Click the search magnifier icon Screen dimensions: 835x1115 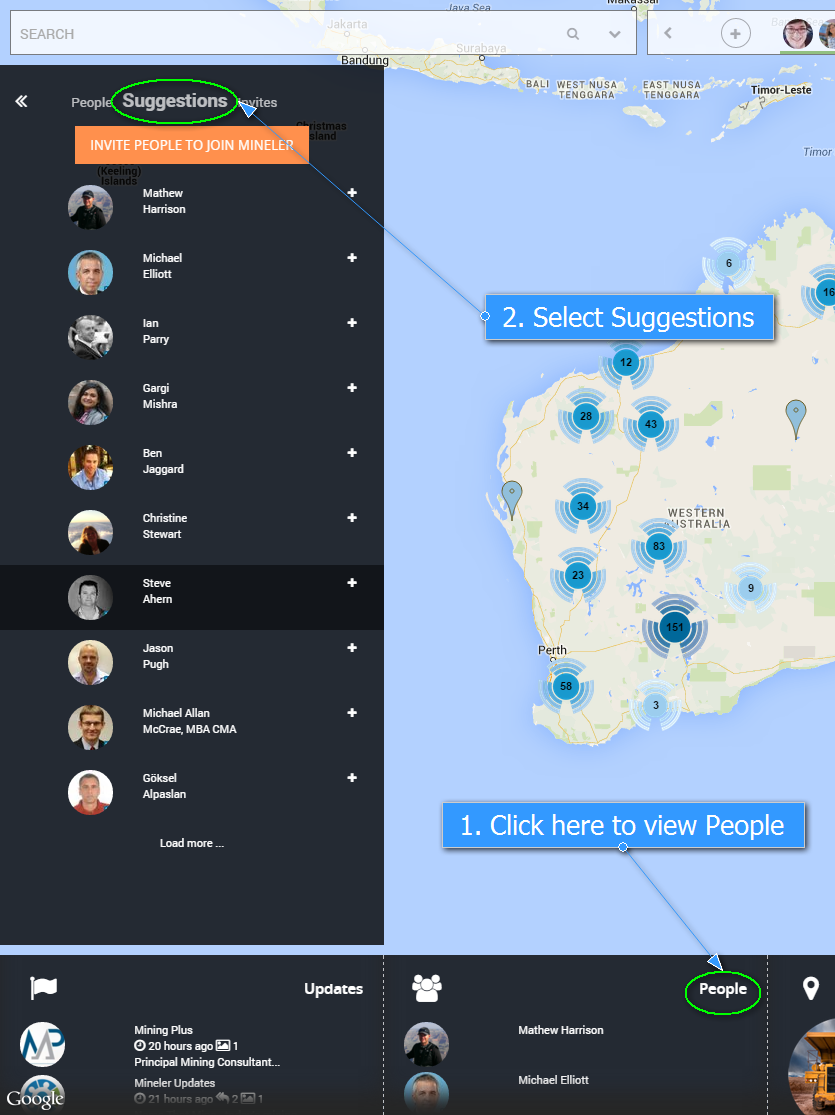573,34
